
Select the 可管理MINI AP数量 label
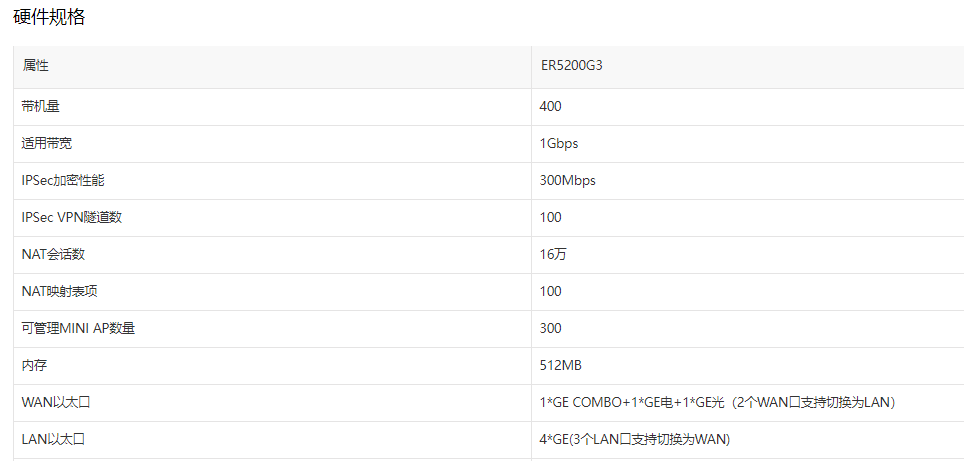click(78, 328)
